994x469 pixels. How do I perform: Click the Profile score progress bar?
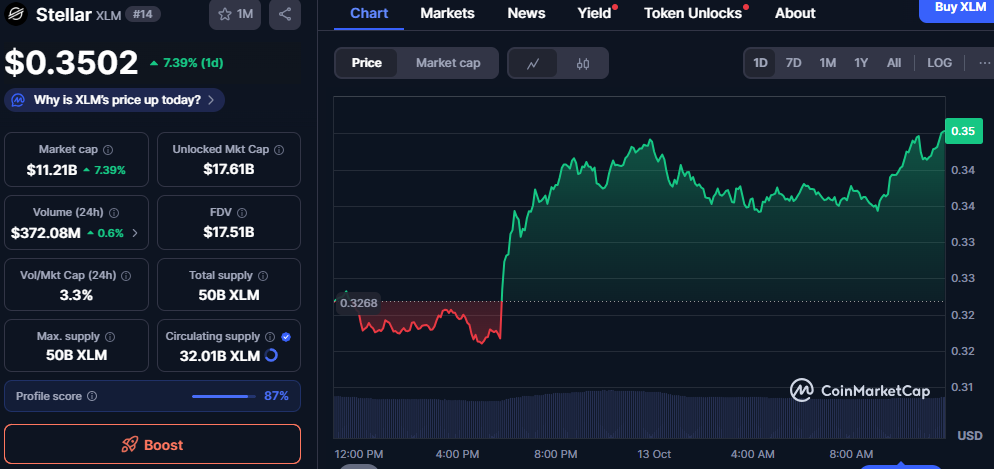point(222,396)
